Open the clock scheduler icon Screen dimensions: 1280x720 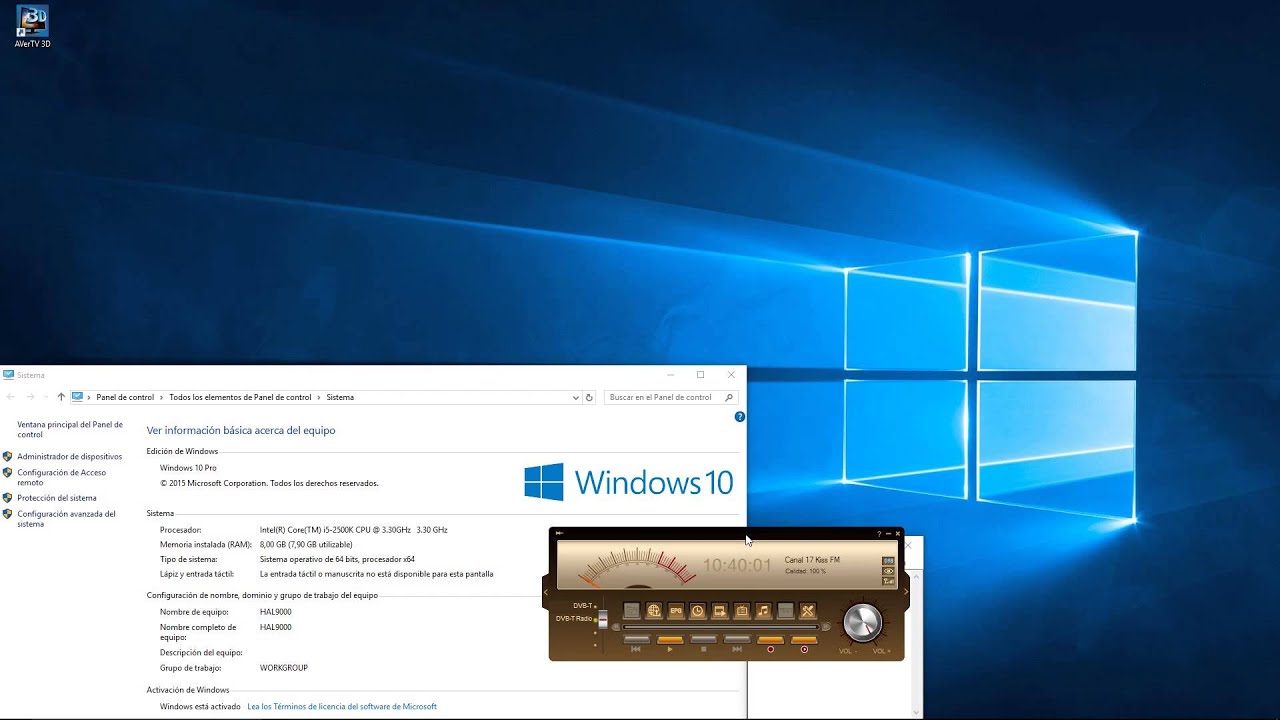[x=697, y=610]
